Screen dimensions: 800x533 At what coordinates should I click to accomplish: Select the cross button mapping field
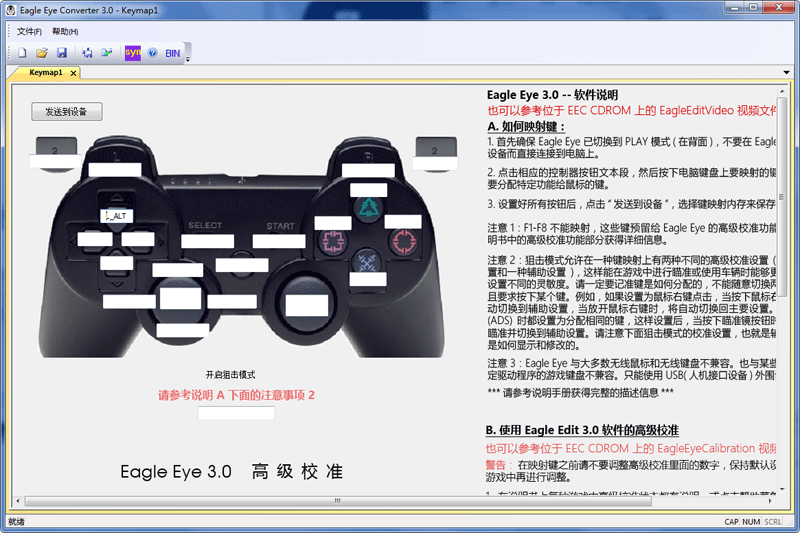pos(368,279)
